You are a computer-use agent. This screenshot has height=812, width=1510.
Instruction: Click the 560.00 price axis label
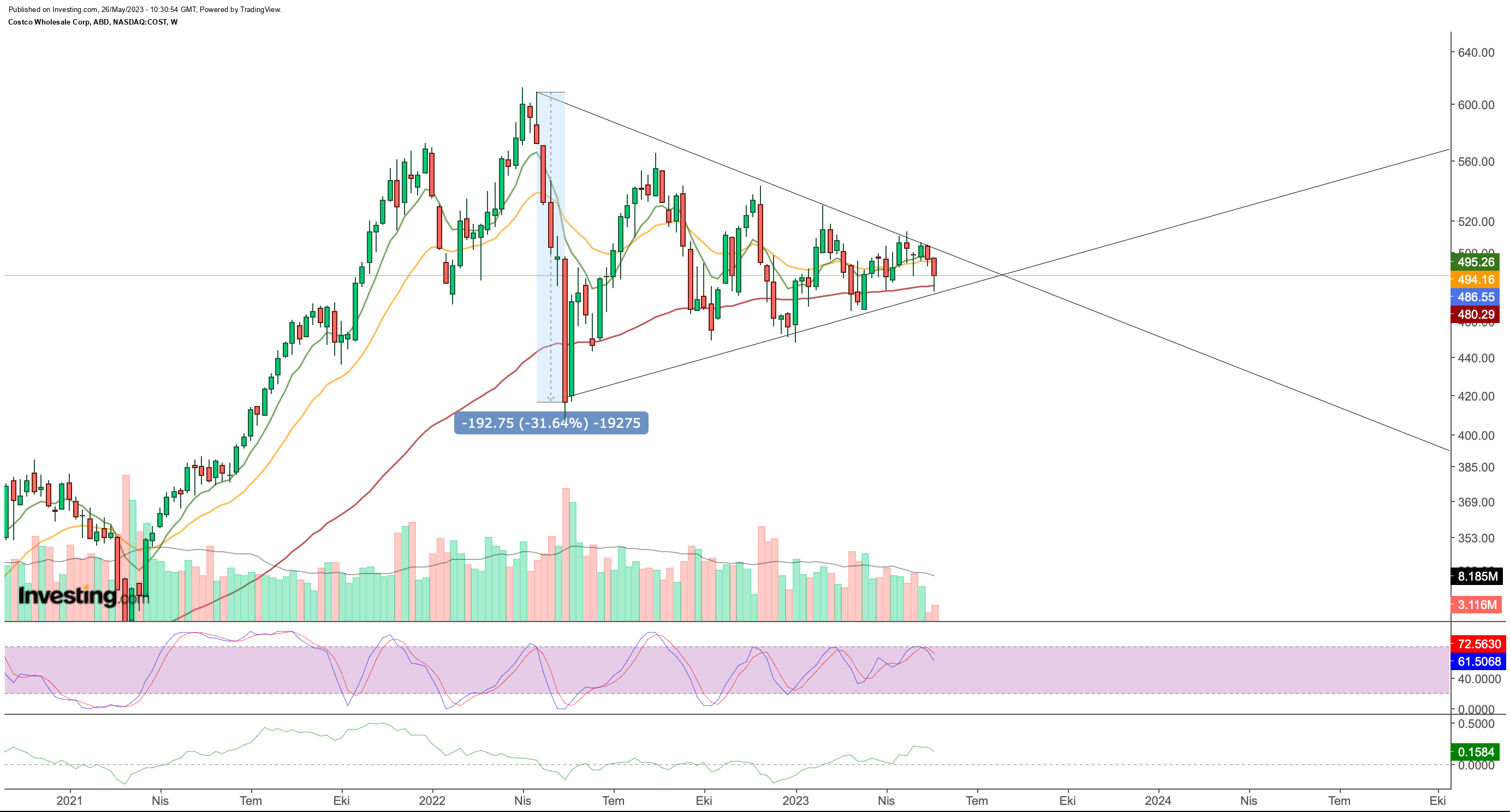point(1476,162)
